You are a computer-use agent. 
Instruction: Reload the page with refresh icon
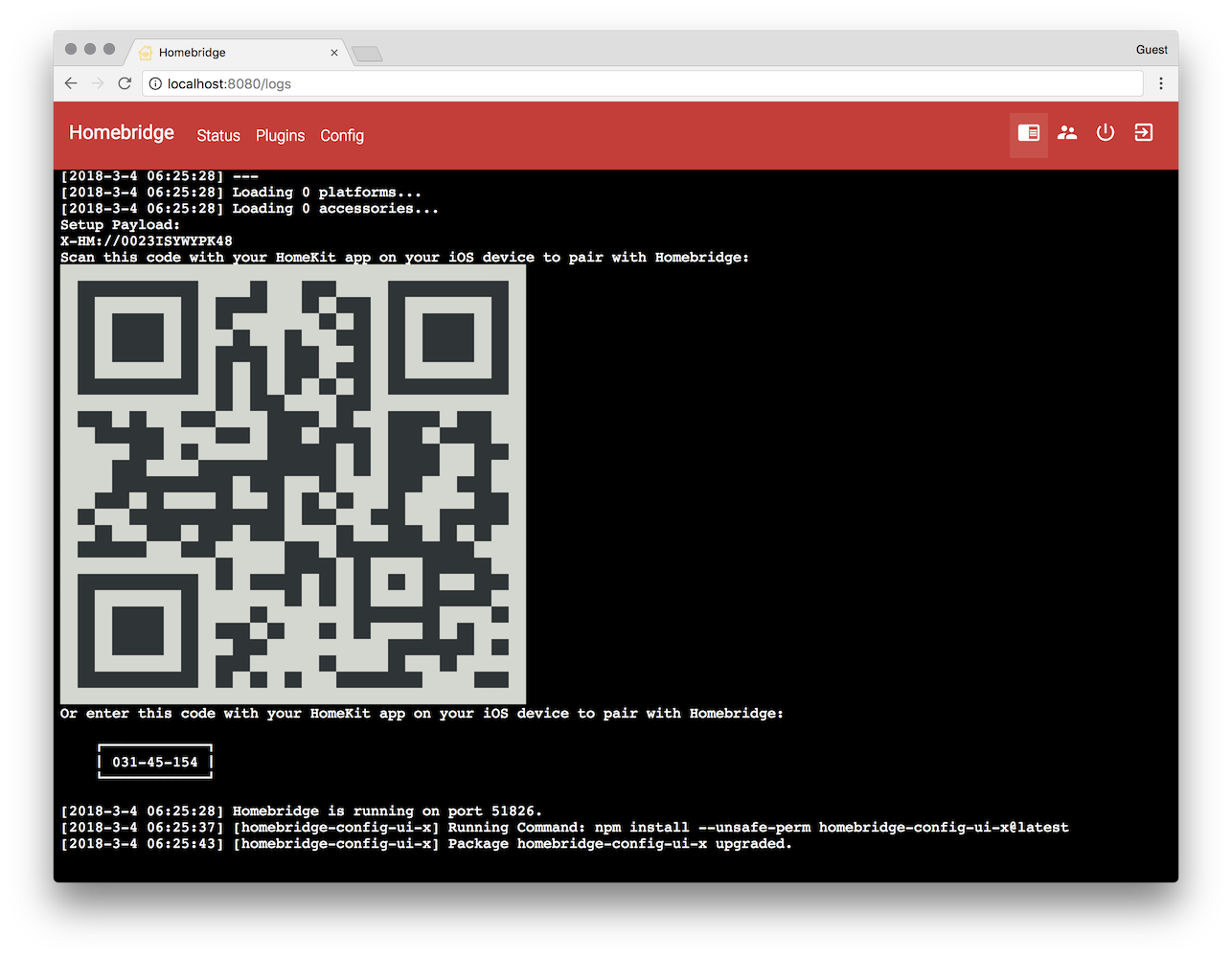point(125,83)
